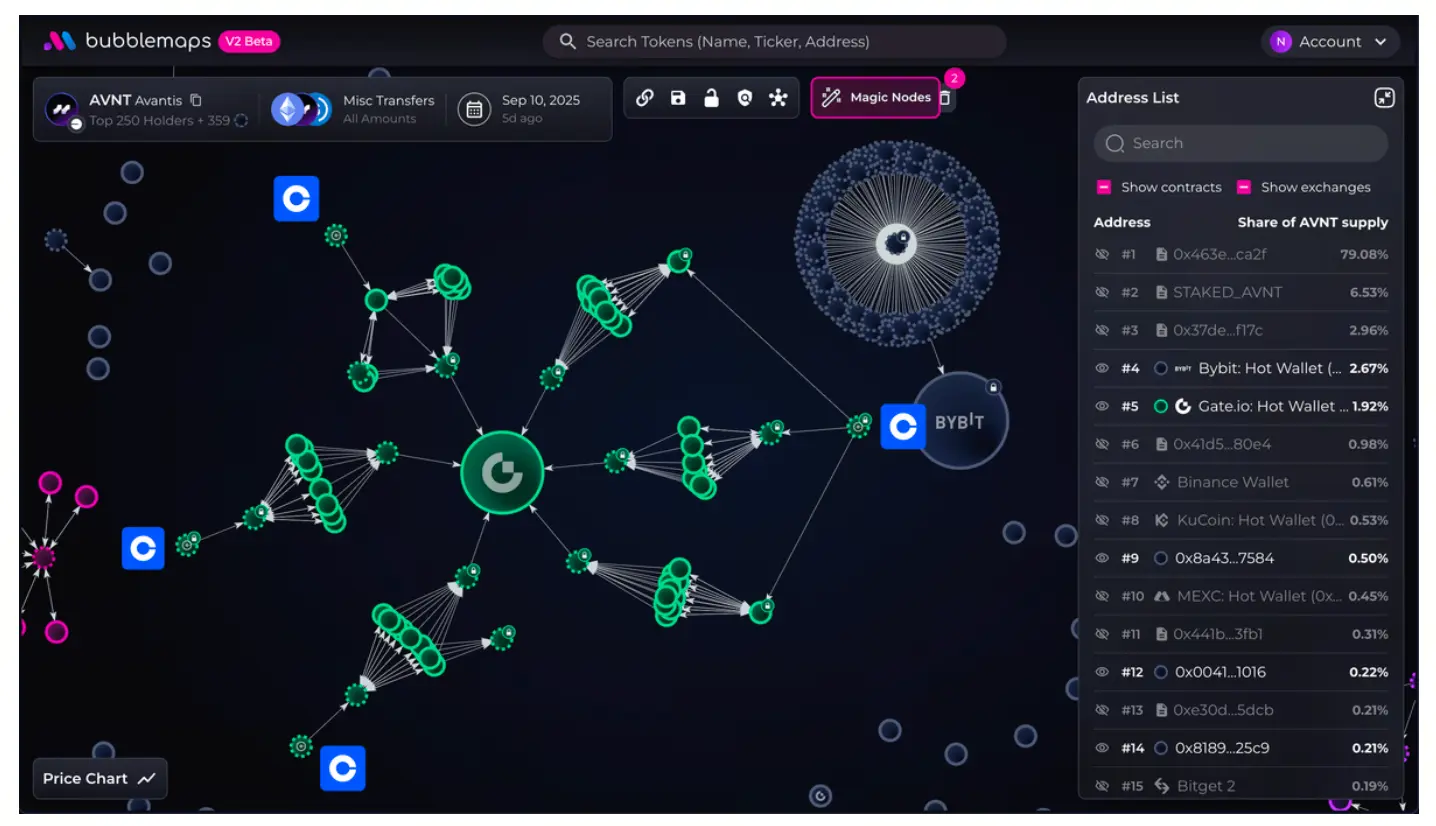
Task: Click the Address column header
Action: [1122, 222]
